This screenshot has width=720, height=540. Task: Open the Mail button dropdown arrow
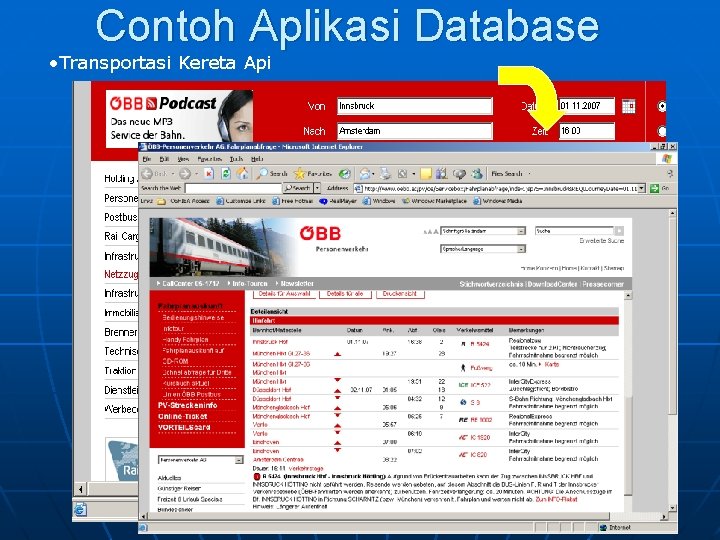click(373, 174)
